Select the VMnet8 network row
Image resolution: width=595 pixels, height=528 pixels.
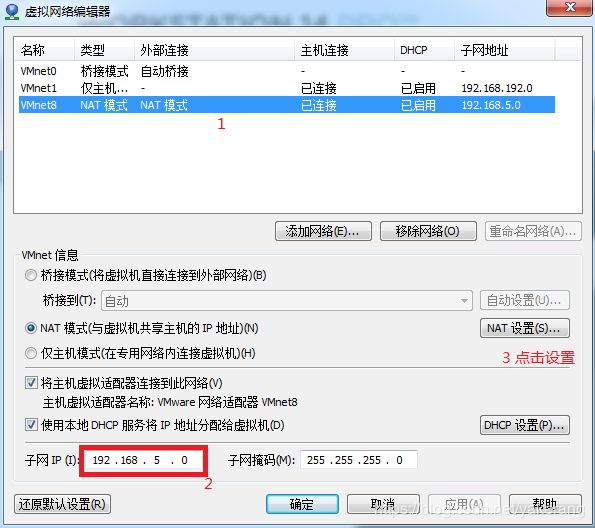pos(287,105)
